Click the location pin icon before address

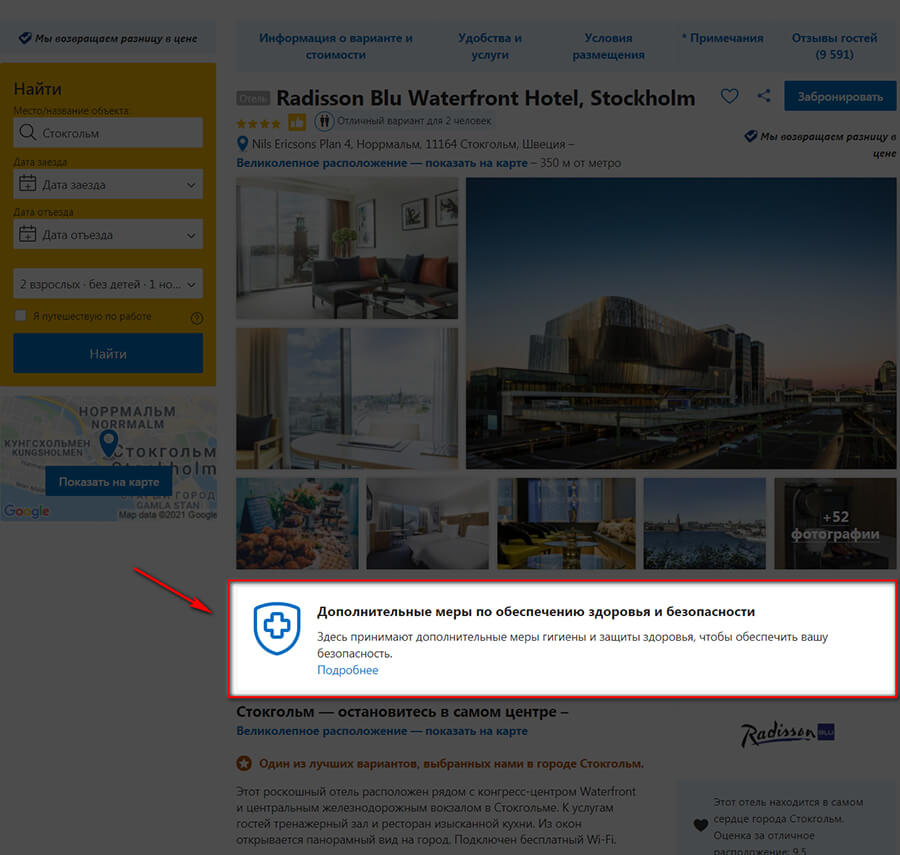pyautogui.click(x=242, y=144)
